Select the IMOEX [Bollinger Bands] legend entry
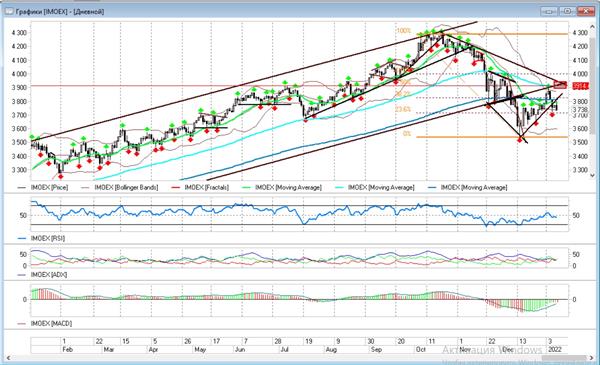This screenshot has width=600, height=365. coord(119,187)
